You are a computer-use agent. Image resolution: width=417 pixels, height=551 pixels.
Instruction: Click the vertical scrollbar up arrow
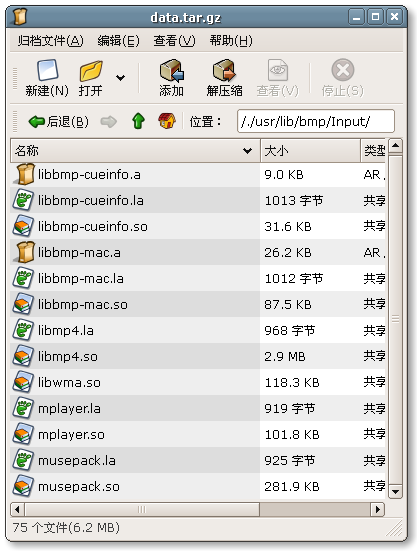pyautogui.click(x=396, y=145)
